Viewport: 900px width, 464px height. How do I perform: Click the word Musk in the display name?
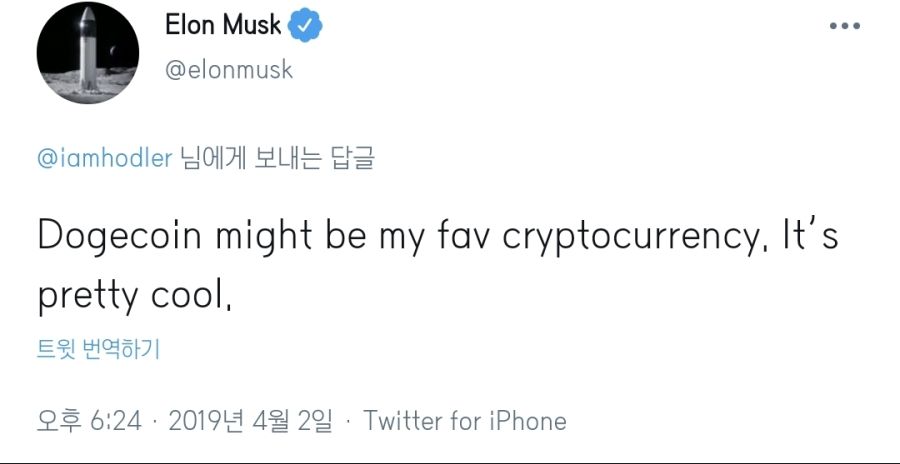pyautogui.click(x=252, y=26)
